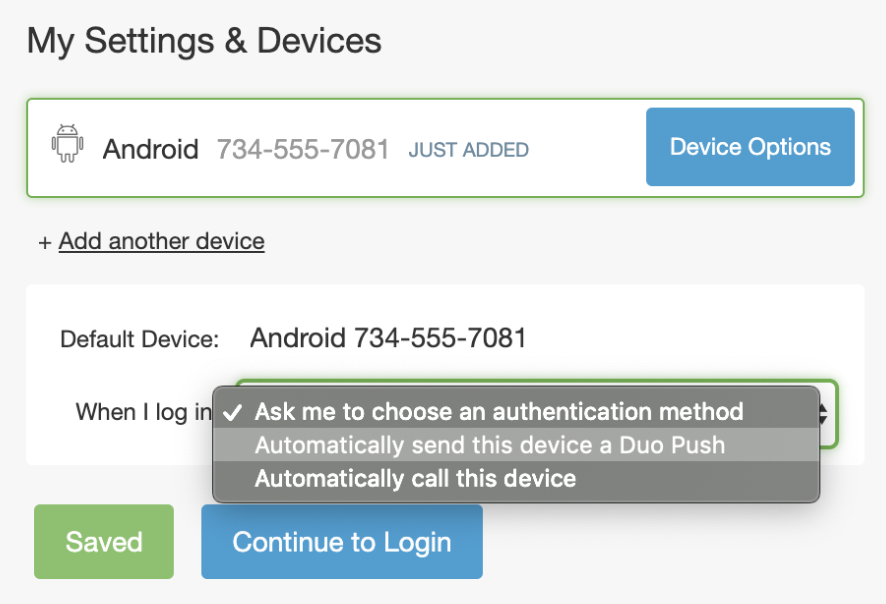Choose Ask me to choose an authentication method
886x604 pixels.
pyautogui.click(x=500, y=411)
